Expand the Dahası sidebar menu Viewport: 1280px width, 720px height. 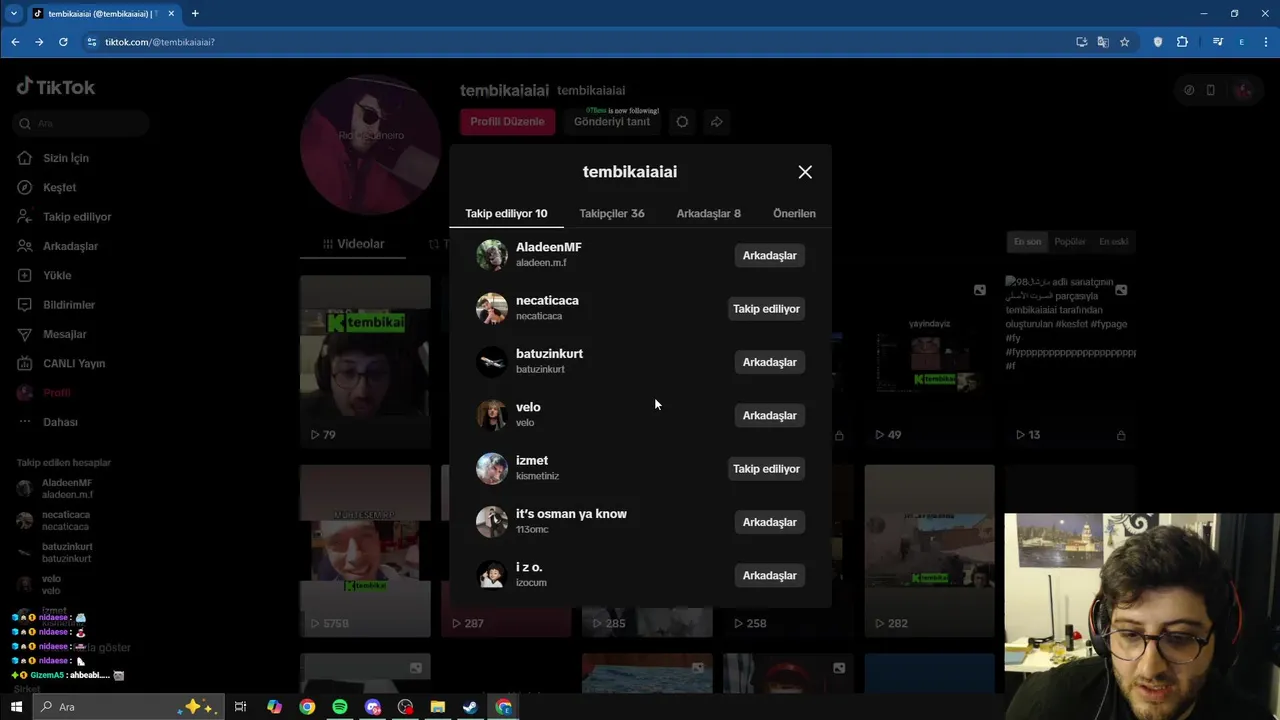60,422
